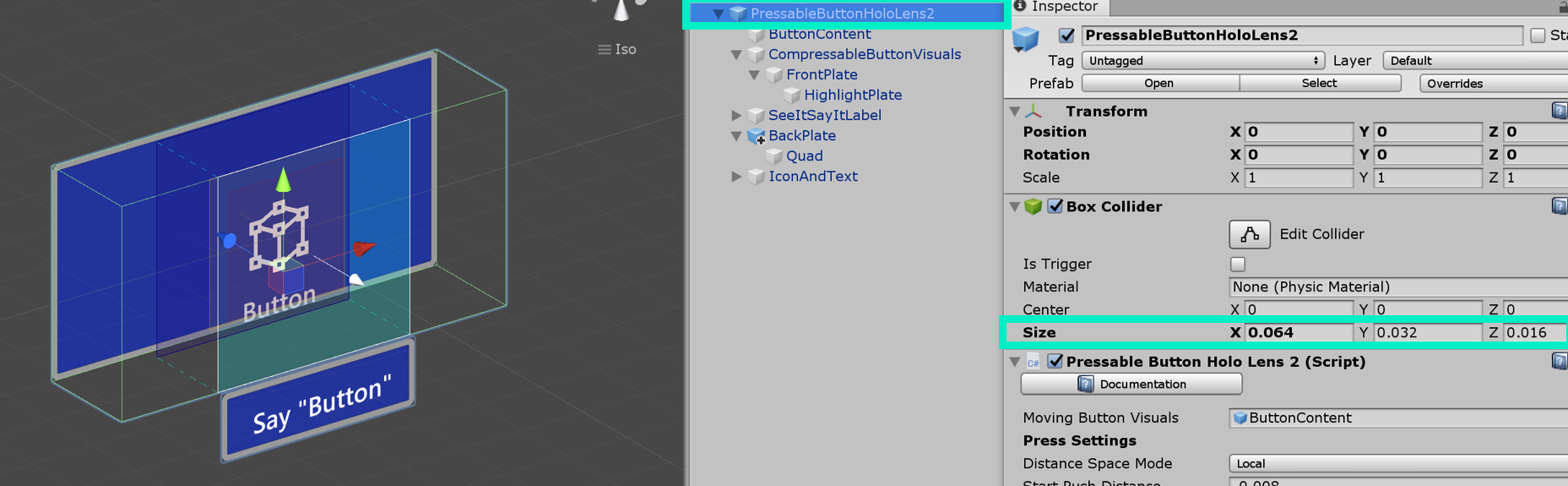Click the Inspector info icon
The height and width of the screenshot is (486, 1568).
(1020, 6)
